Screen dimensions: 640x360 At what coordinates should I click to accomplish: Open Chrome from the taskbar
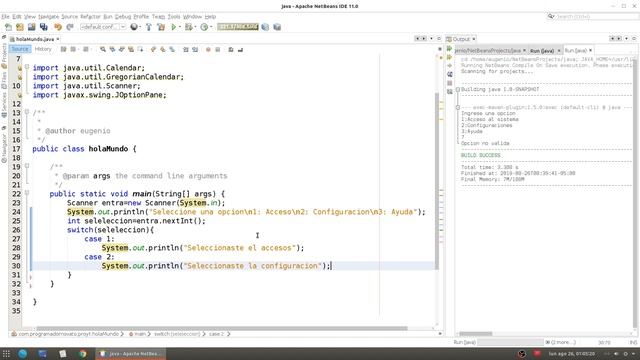(82, 353)
